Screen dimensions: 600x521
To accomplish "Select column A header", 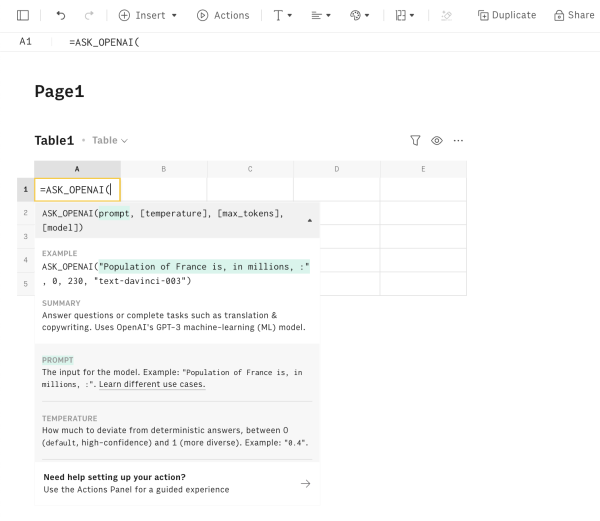I will pos(77,169).
